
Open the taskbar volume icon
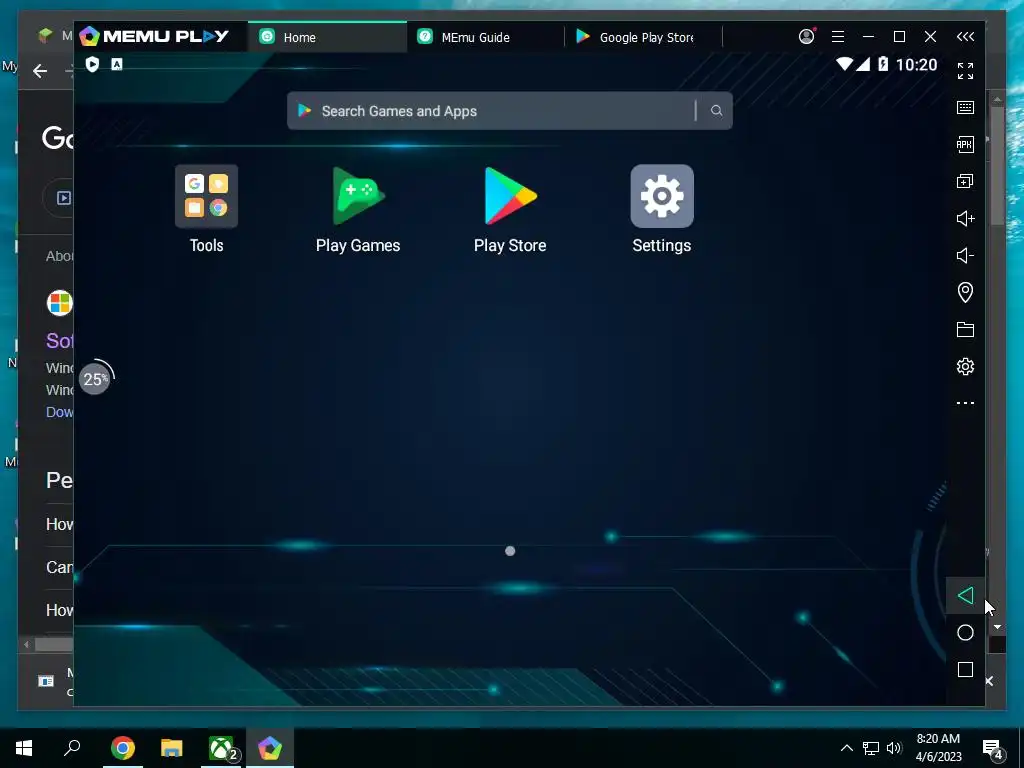pos(894,748)
